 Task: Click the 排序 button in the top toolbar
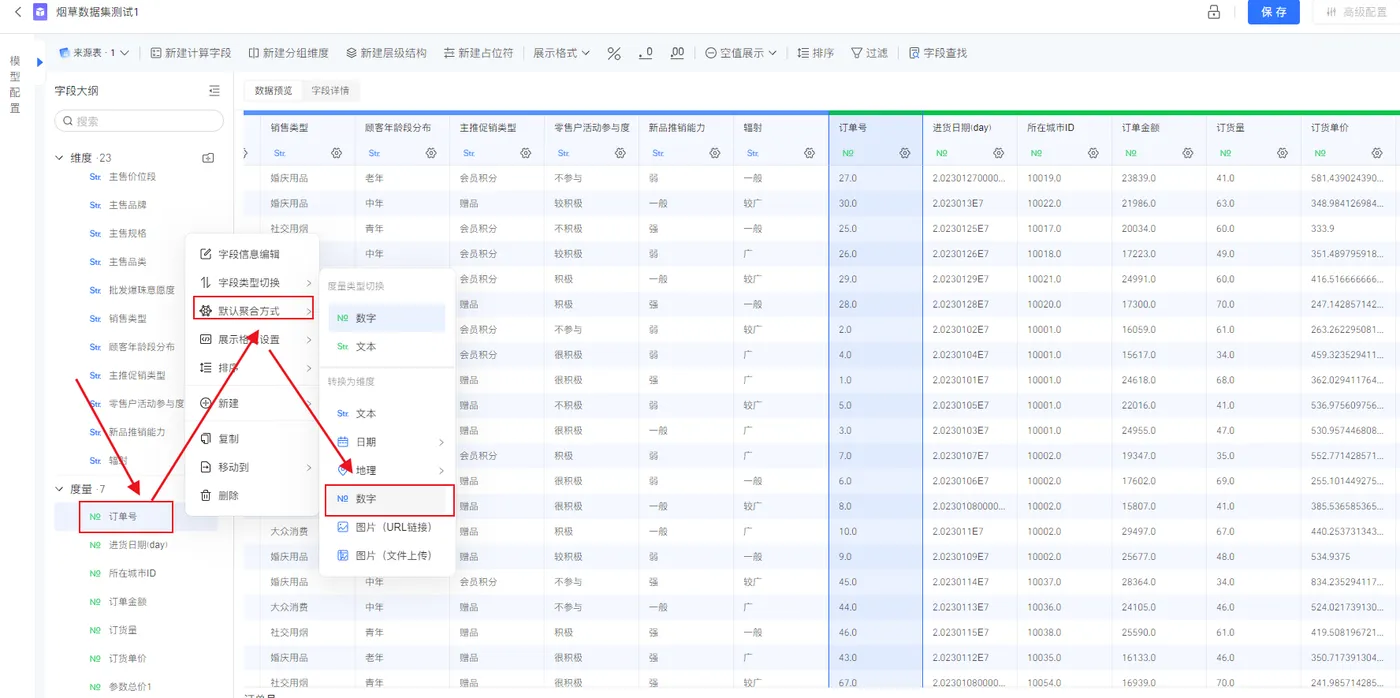point(815,53)
